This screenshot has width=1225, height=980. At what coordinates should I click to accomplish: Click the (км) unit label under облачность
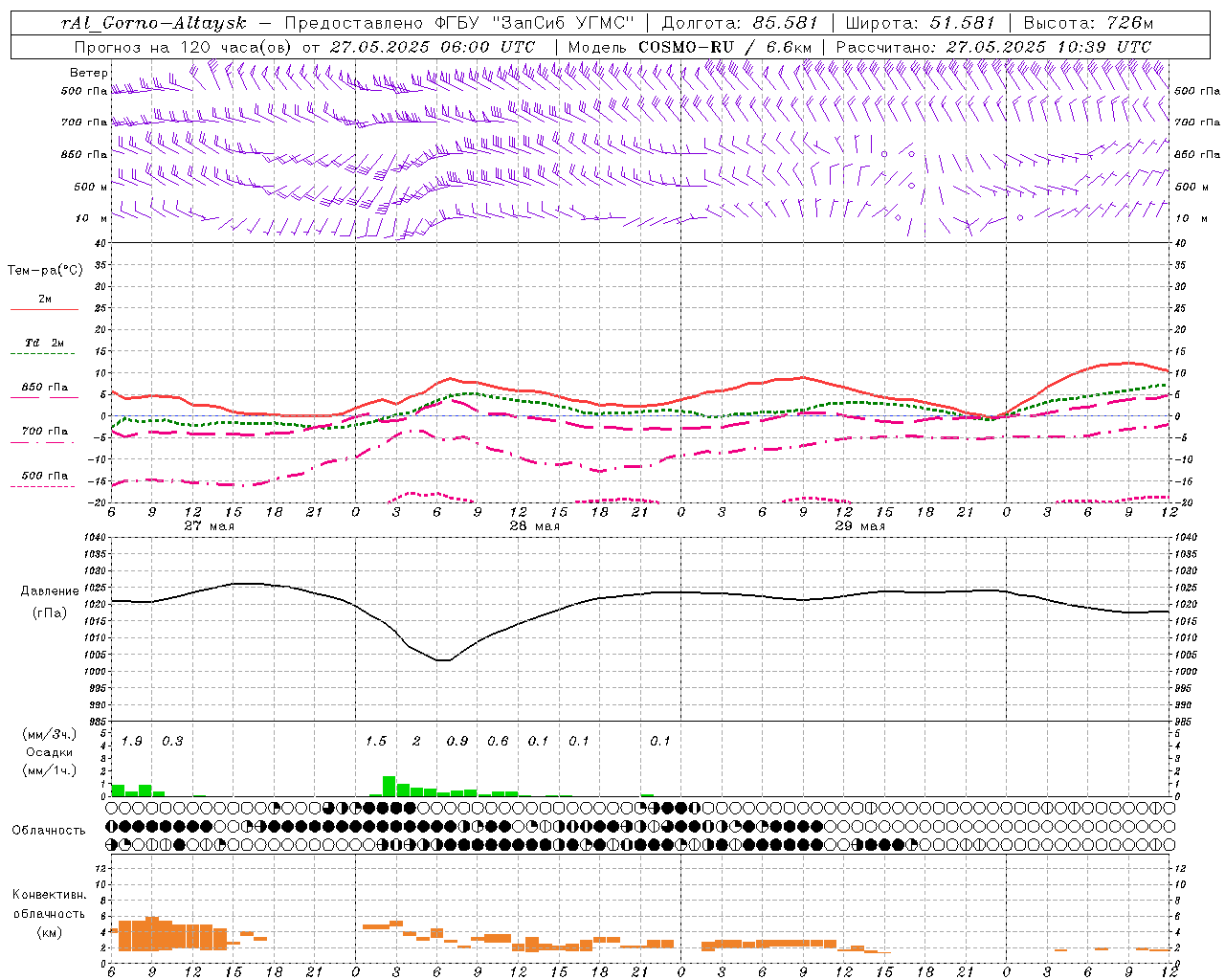49,932
